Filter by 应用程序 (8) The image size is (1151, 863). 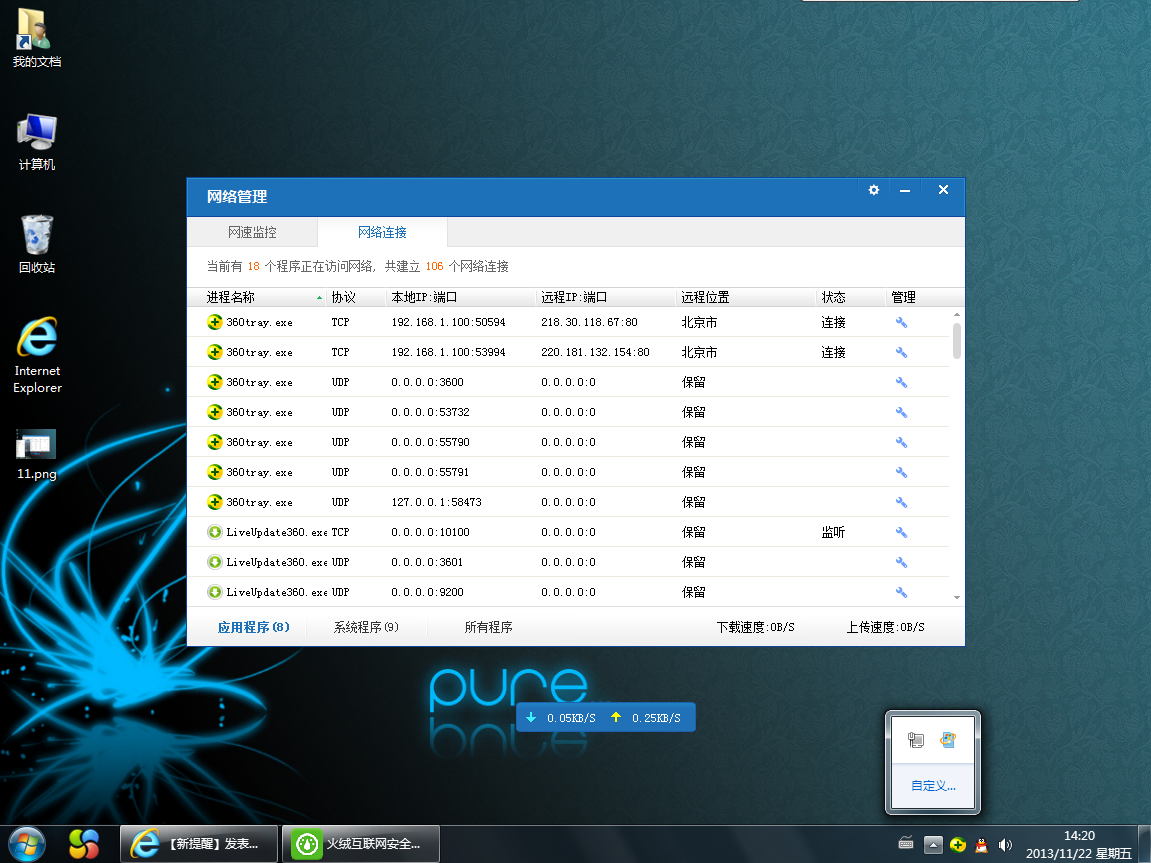click(254, 627)
